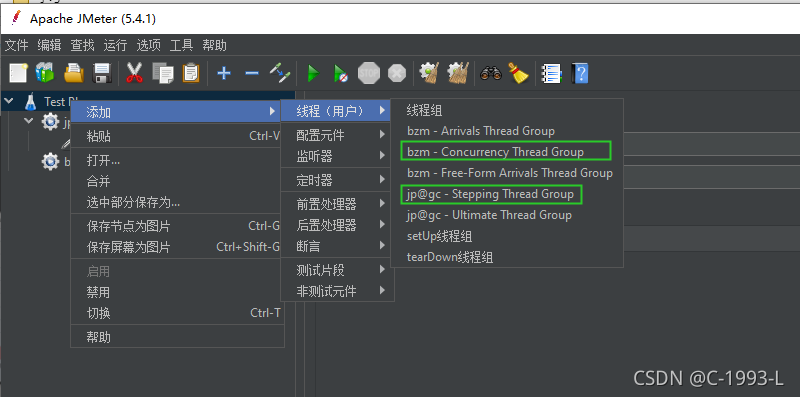Collapse the first thread group node

[x=29, y=121]
